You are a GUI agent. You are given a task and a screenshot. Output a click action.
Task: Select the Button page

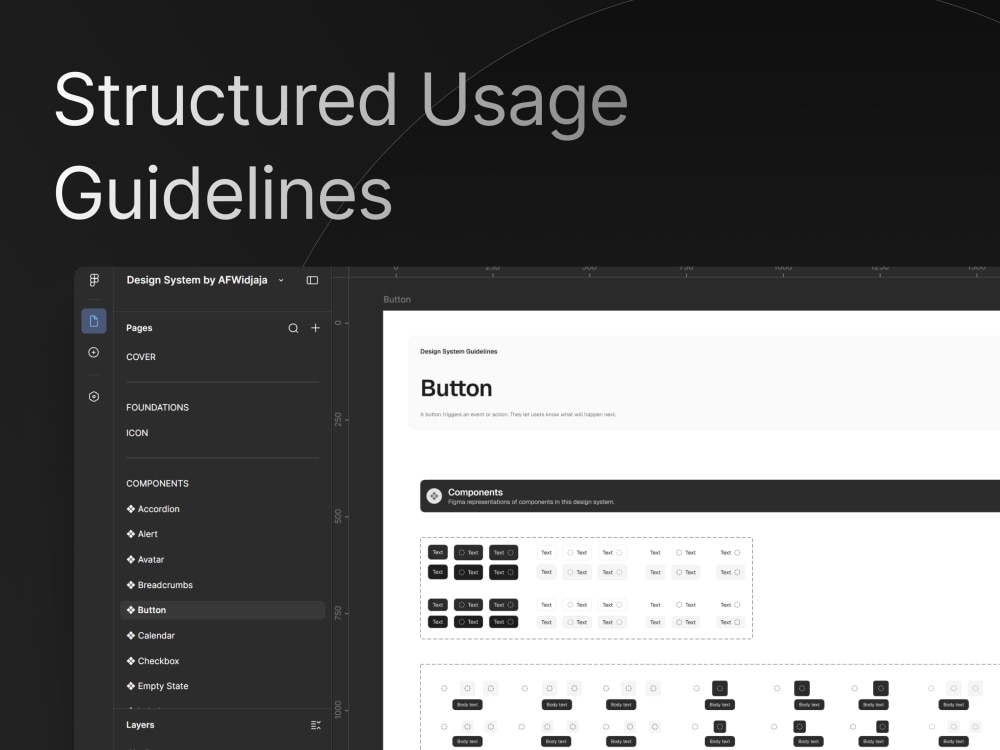click(223, 610)
